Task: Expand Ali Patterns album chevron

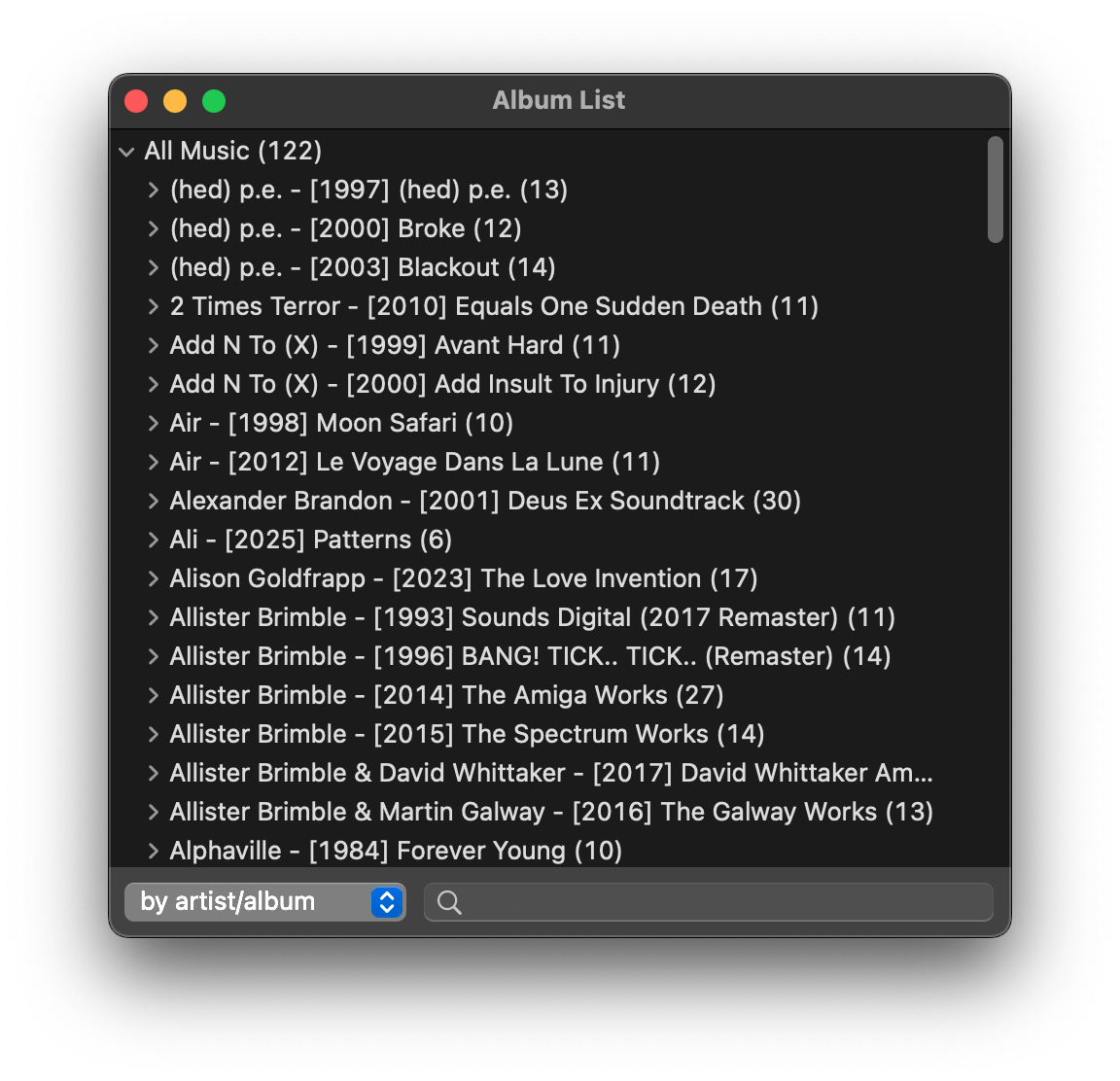Action: click(153, 540)
